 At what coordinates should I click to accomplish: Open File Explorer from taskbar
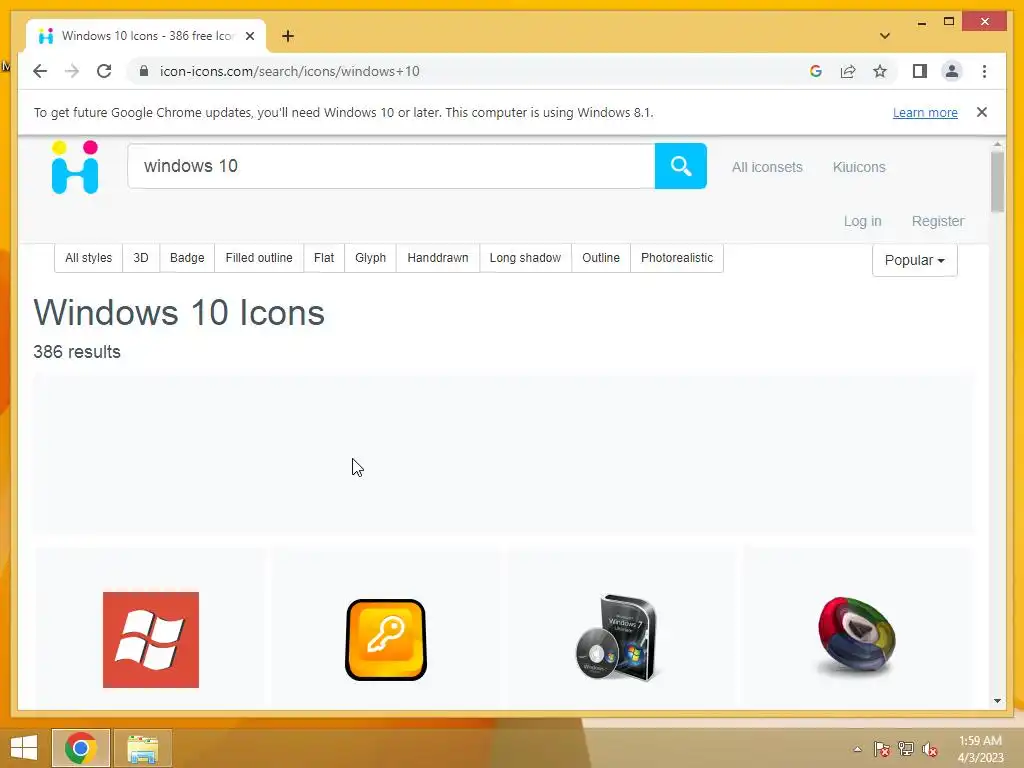pyautogui.click(x=142, y=748)
